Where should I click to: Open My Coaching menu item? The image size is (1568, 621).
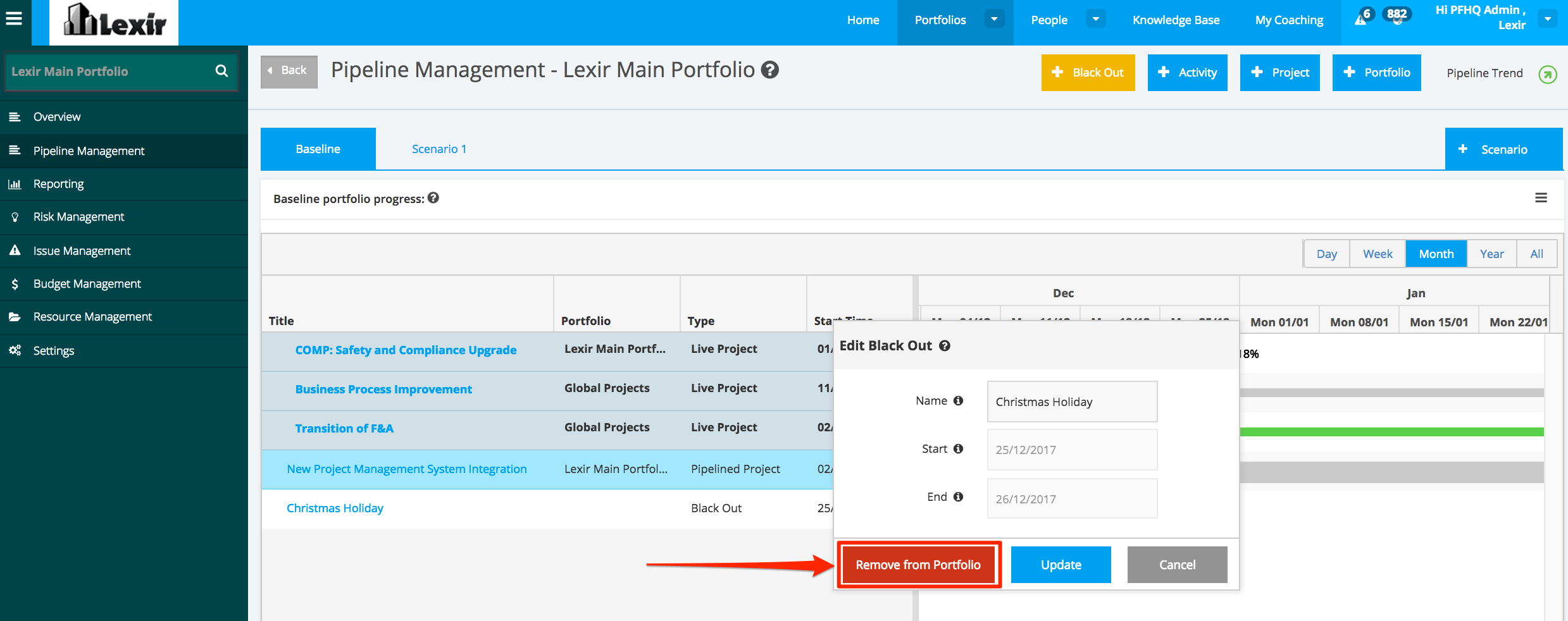(1290, 20)
